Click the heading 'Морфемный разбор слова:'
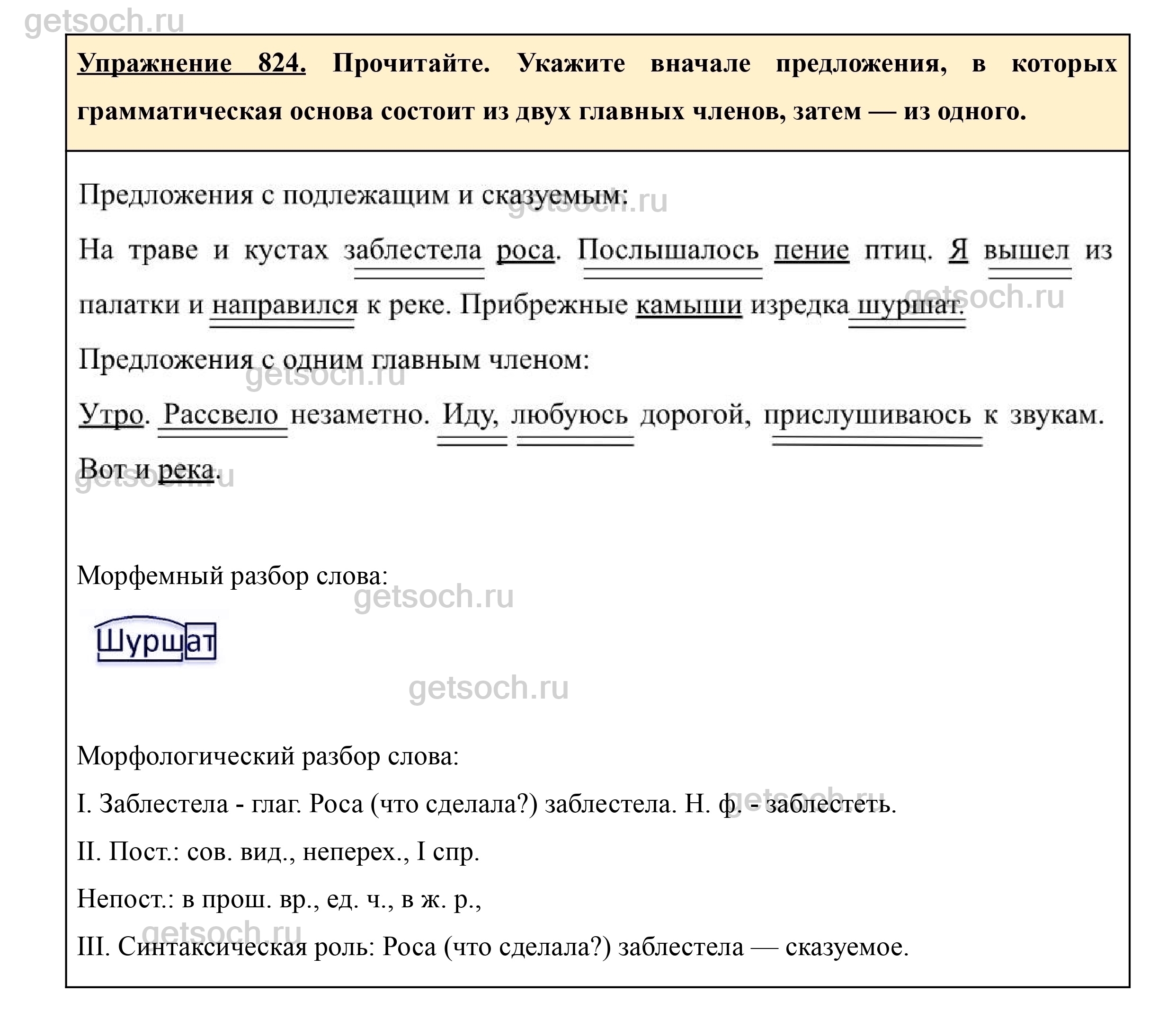The width and height of the screenshot is (1176, 1028). click(232, 576)
